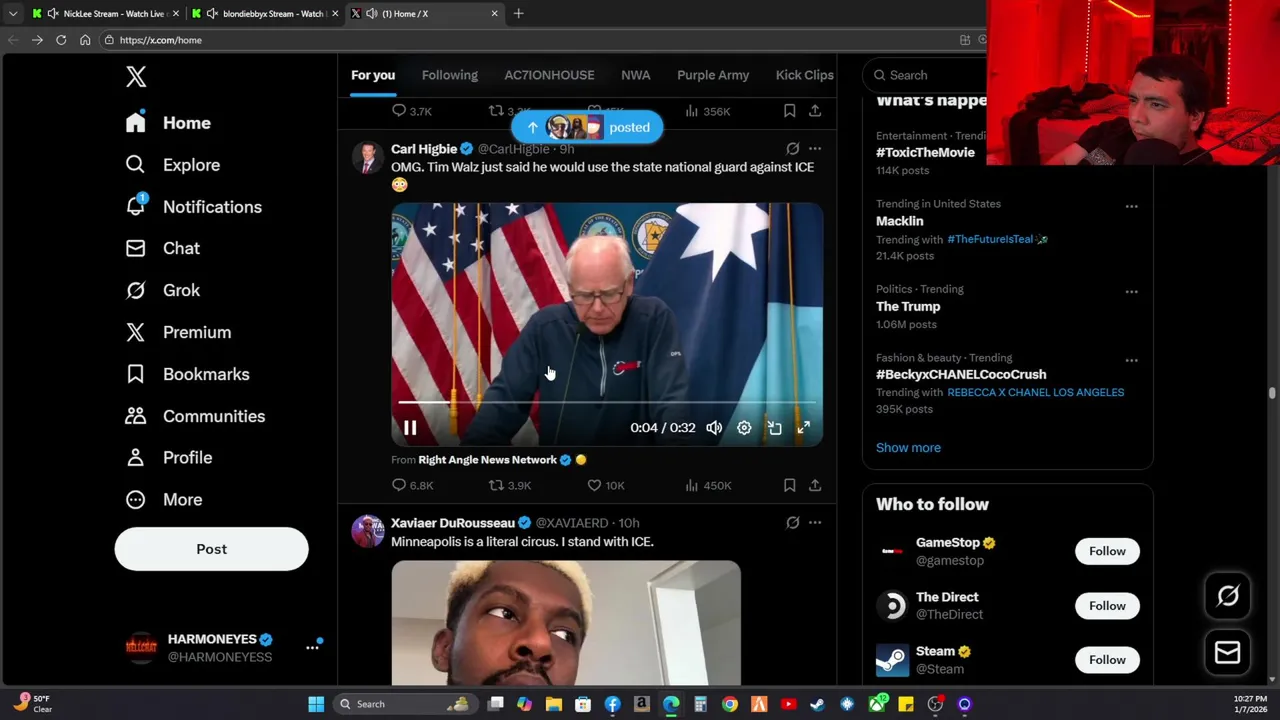The image size is (1280, 720).
Task: Open floating Grok button
Action: pyautogui.click(x=1228, y=596)
